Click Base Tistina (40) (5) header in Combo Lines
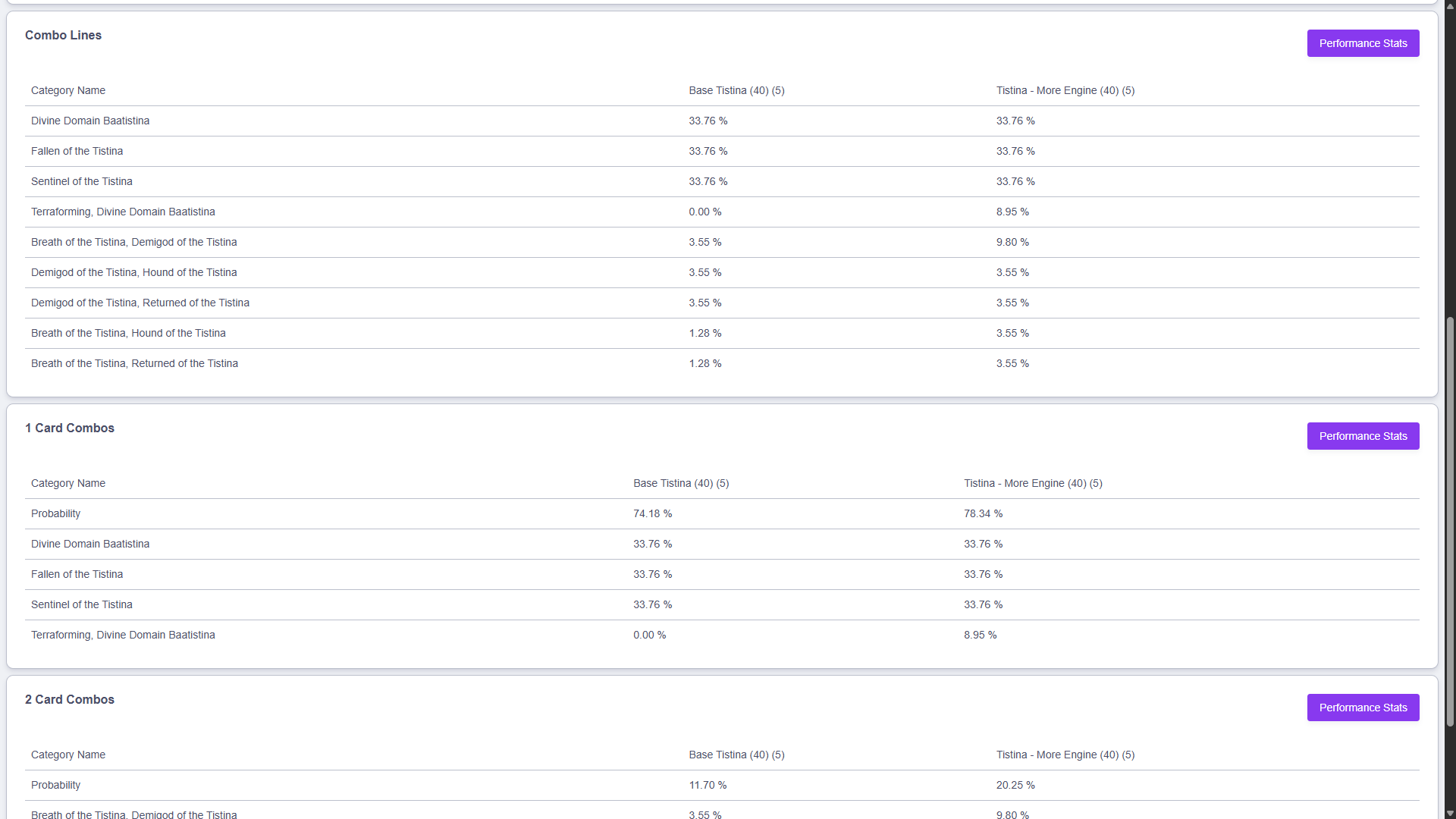Image resolution: width=1456 pixels, height=819 pixels. [x=736, y=90]
